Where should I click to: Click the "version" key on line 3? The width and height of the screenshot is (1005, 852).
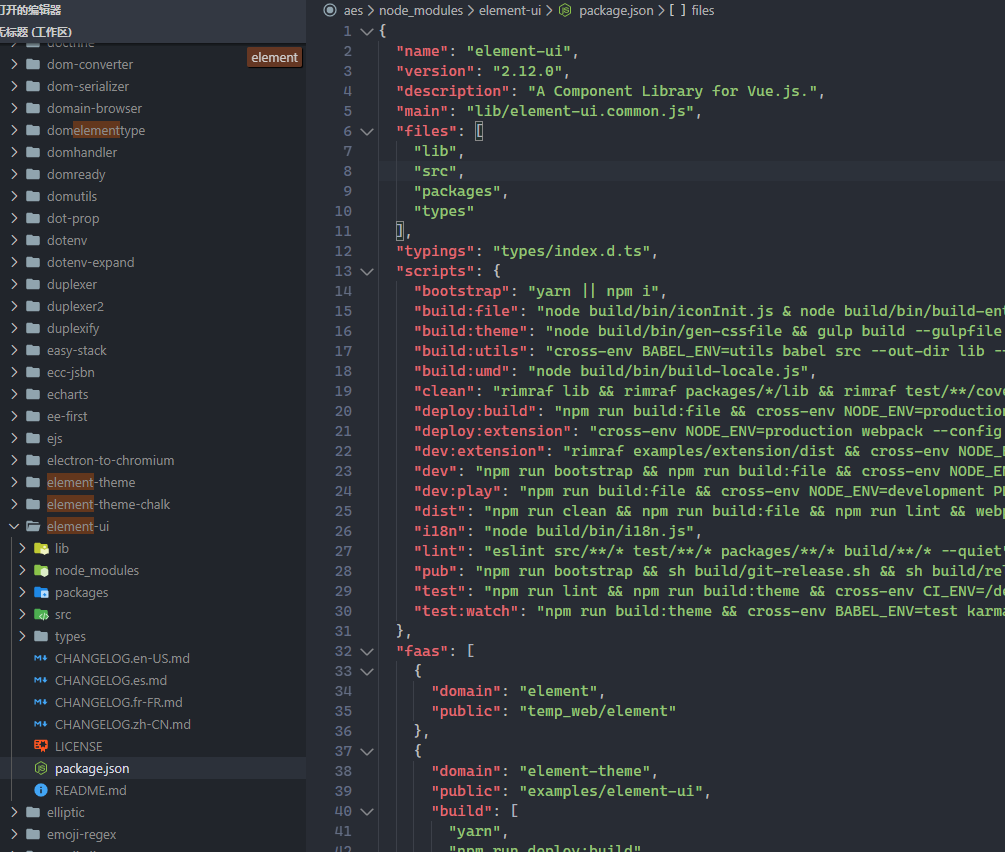tap(435, 71)
